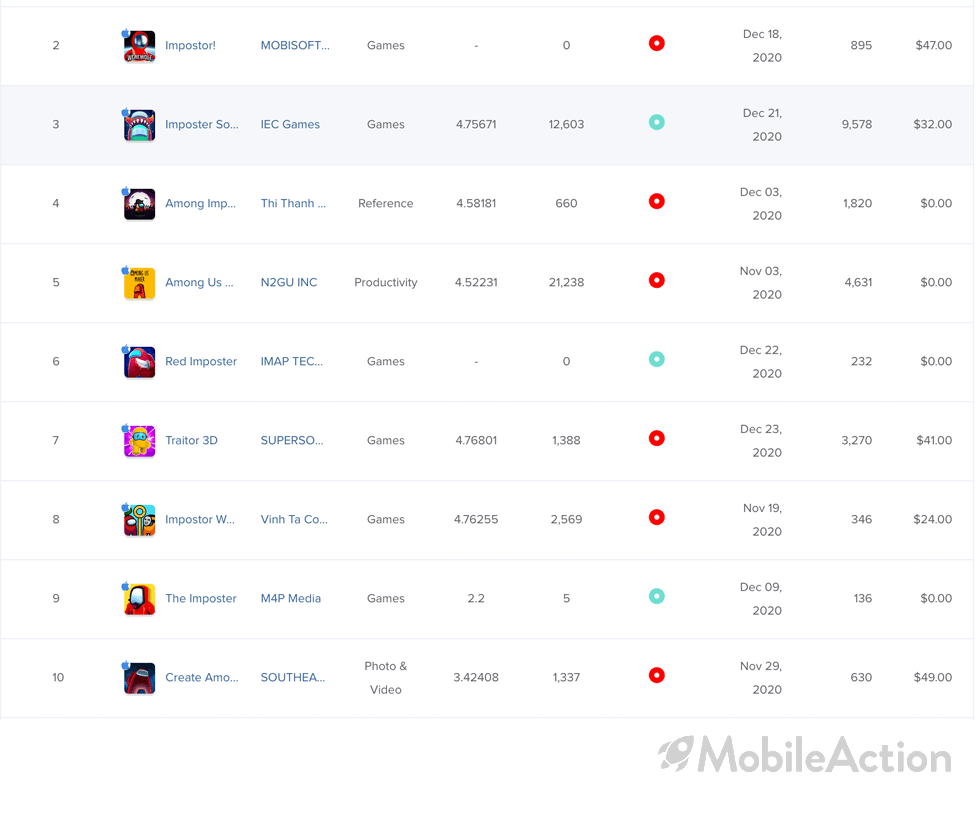
Task: Open the IEC Games publisher link
Action: (x=290, y=124)
